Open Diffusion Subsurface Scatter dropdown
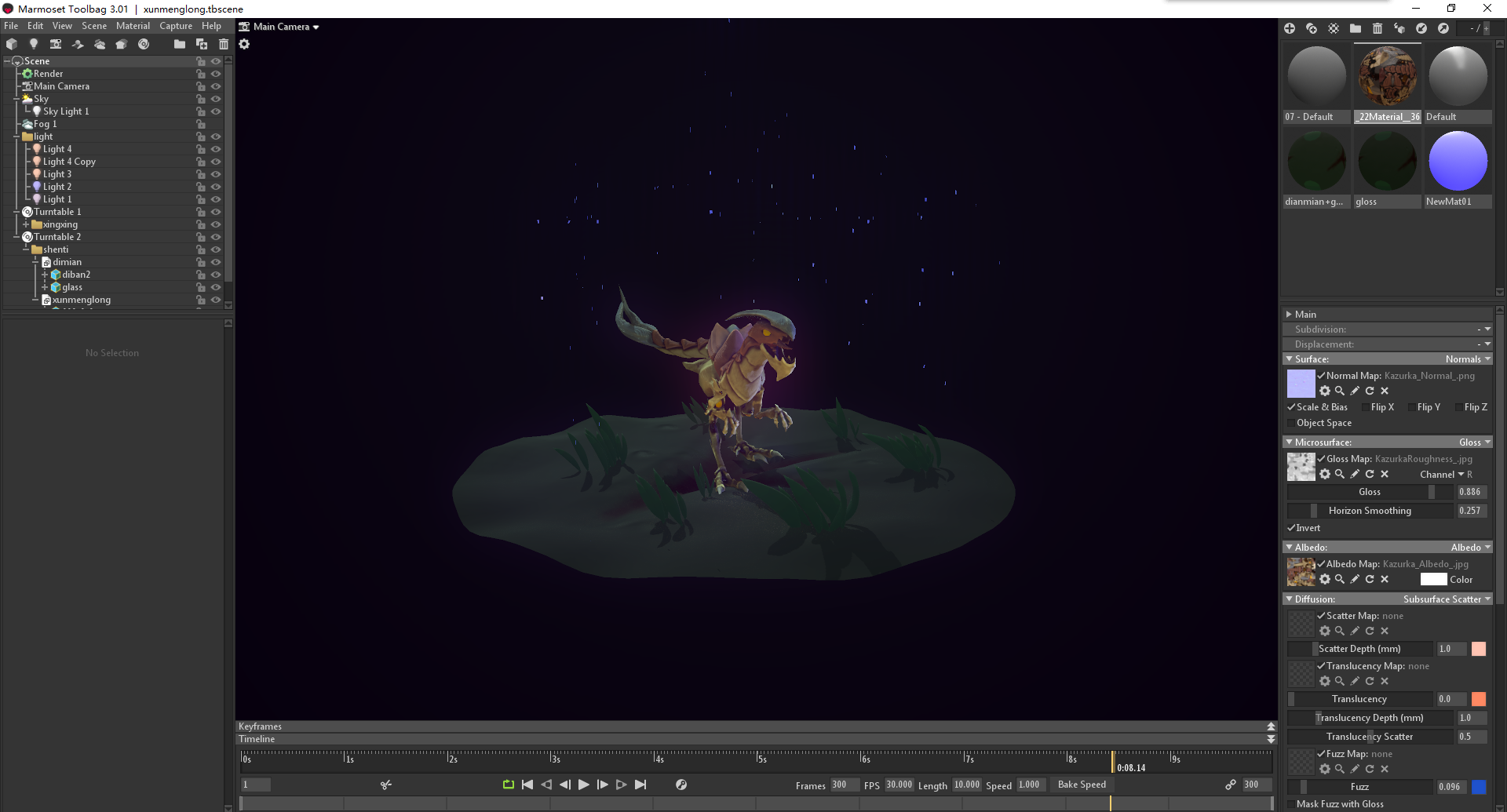The width and height of the screenshot is (1507, 812). 1447,599
